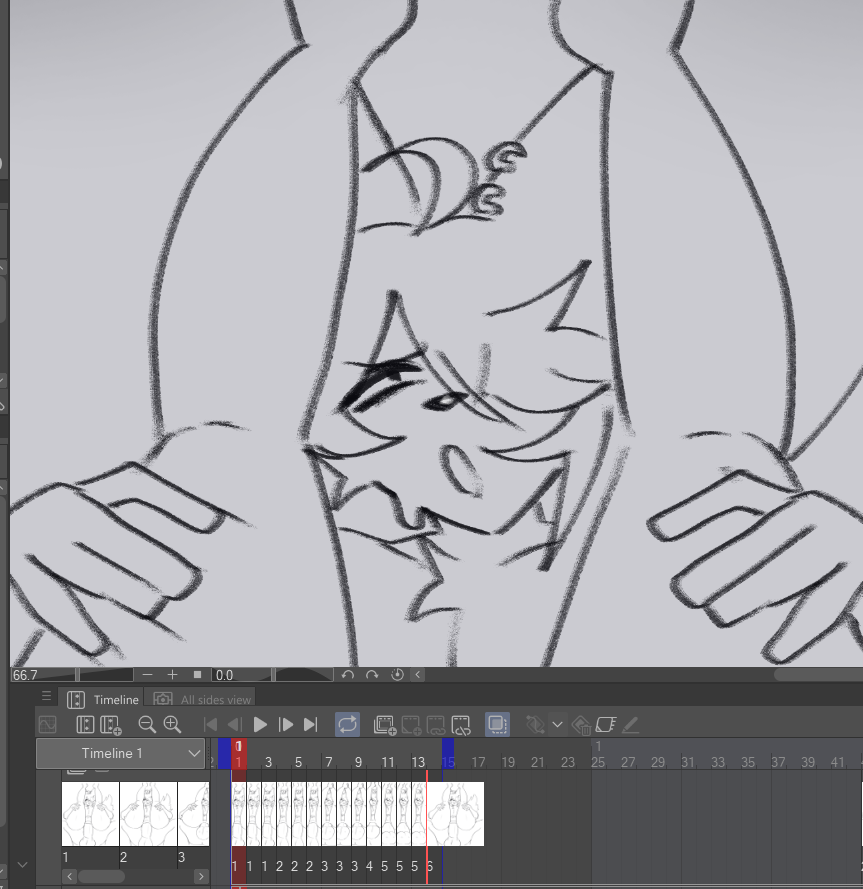This screenshot has height=889, width=863.
Task: Select cel thumbnail labeled 1 in layer list
Action: 90,814
